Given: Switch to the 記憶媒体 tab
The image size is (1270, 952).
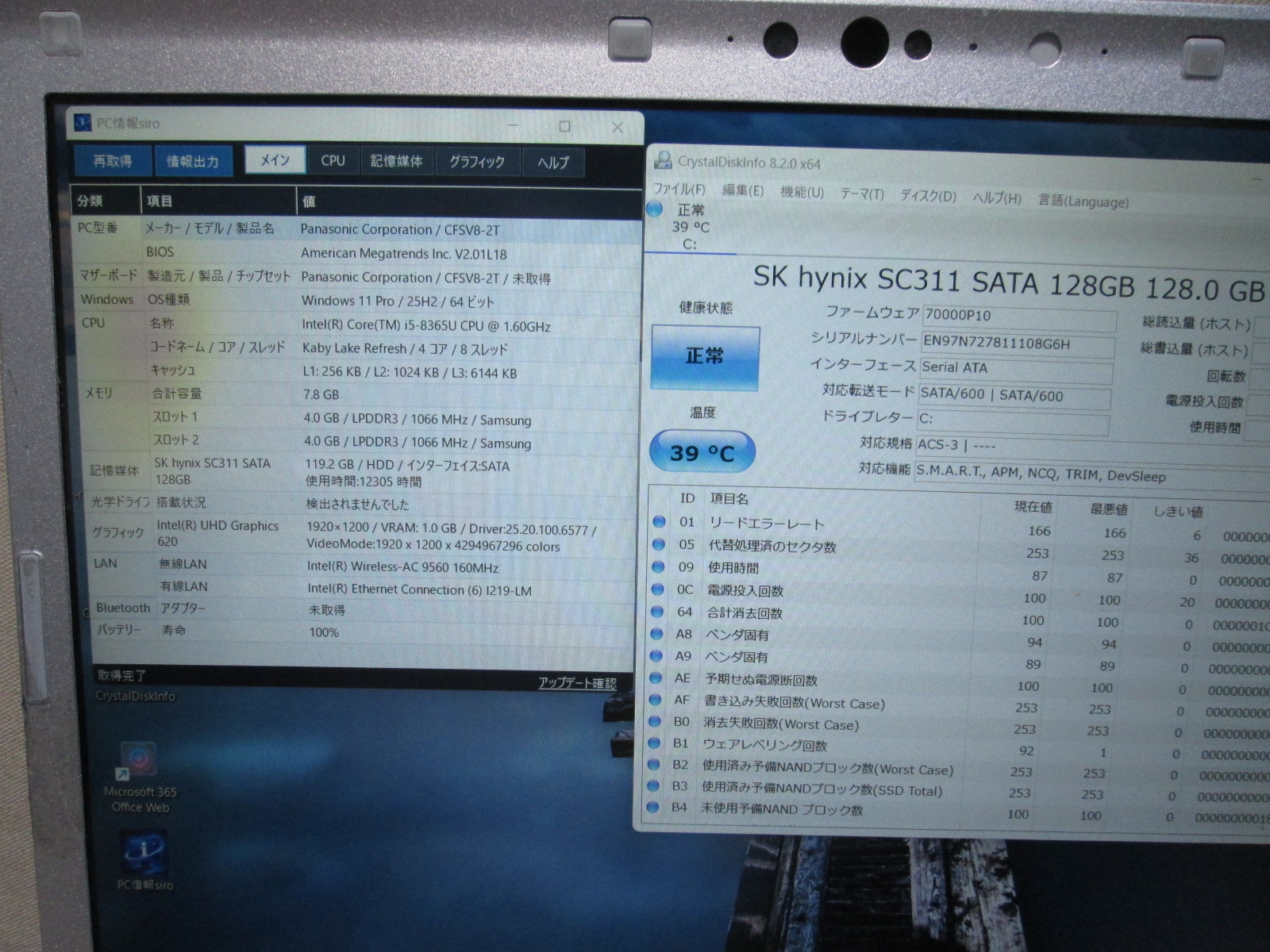Looking at the screenshot, I should (397, 161).
